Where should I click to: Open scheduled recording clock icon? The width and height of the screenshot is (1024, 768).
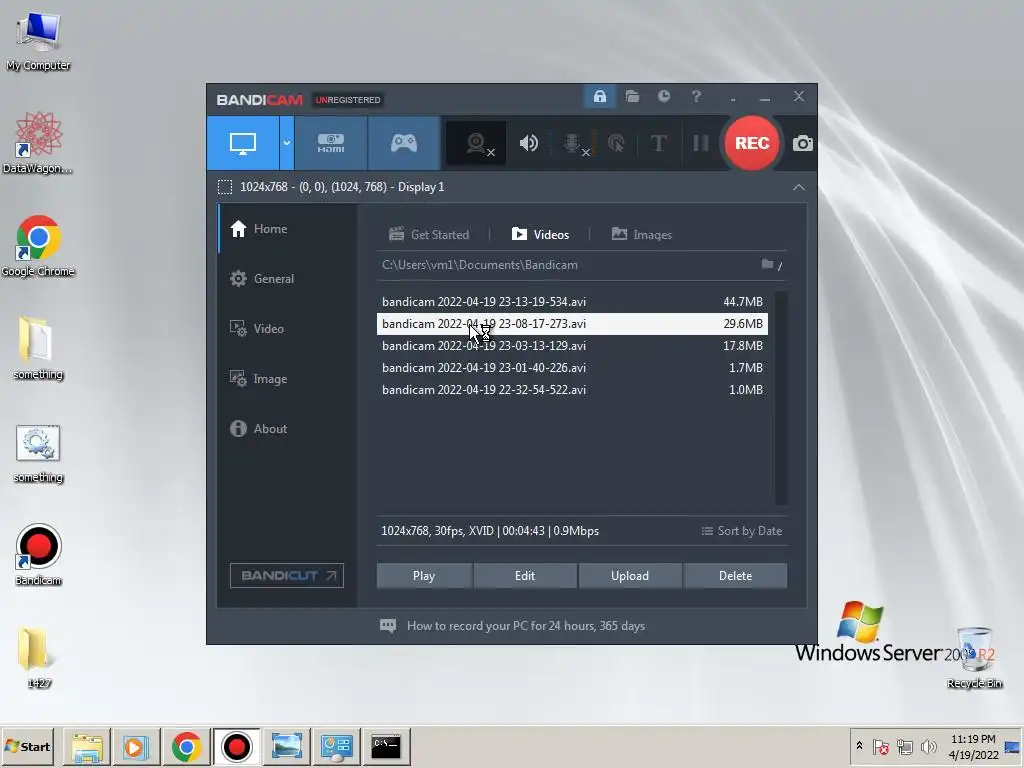pyautogui.click(x=664, y=97)
